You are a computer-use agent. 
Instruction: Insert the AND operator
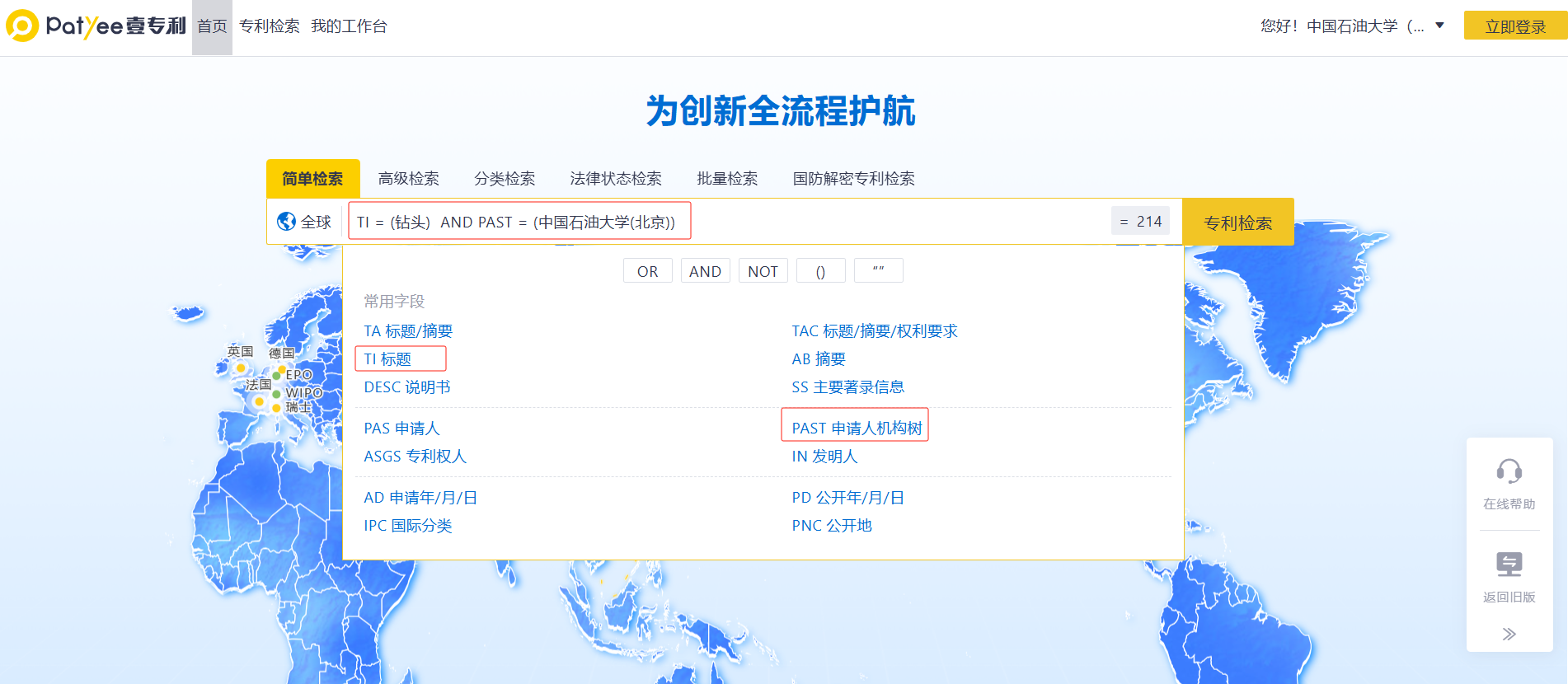pyautogui.click(x=705, y=271)
